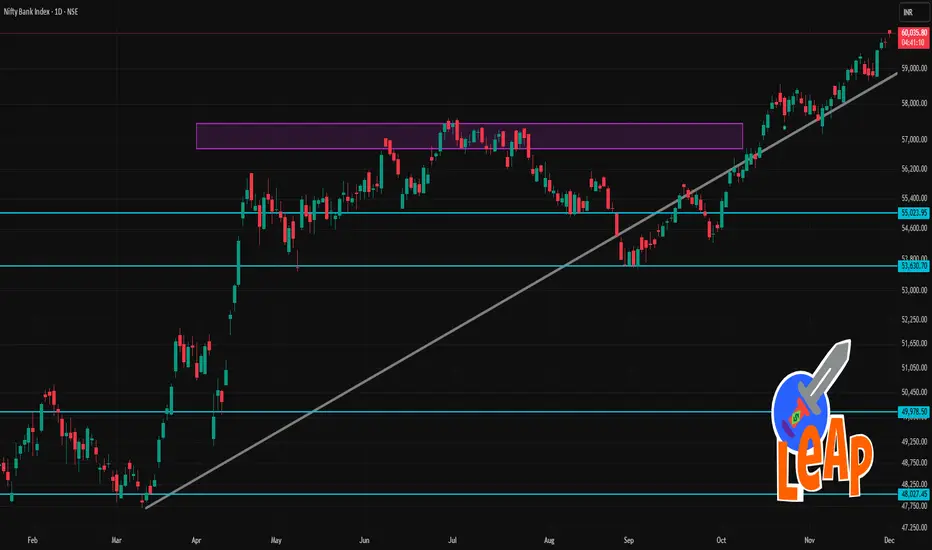Screen dimensions: 932x550
Task: Select the 55,023.95 horizontal line label
Action: tap(914, 213)
